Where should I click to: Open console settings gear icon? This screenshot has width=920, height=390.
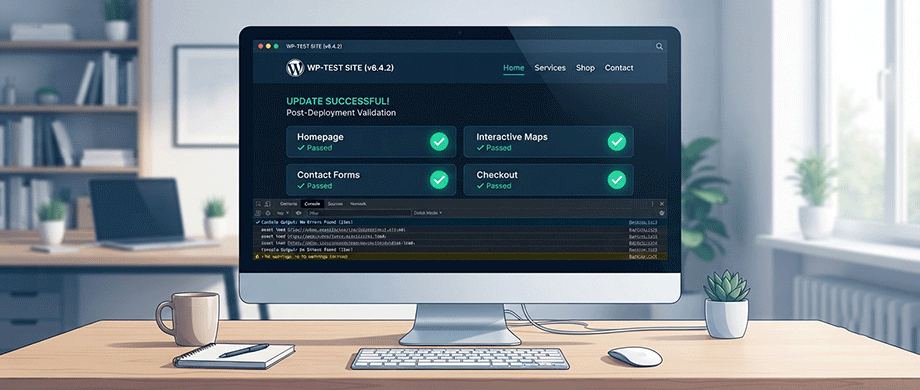click(662, 213)
